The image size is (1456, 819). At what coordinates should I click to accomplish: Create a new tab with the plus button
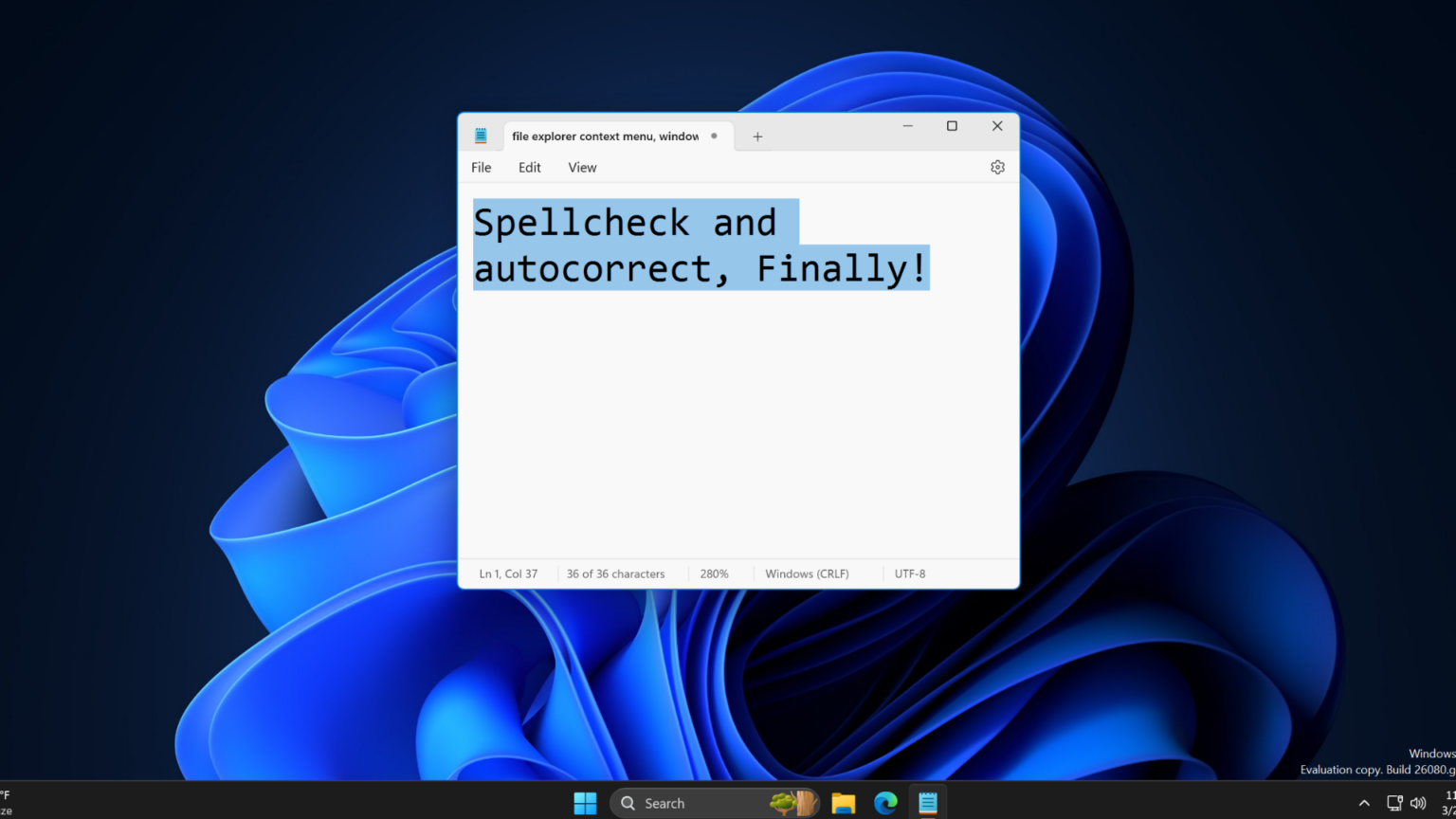click(x=756, y=136)
